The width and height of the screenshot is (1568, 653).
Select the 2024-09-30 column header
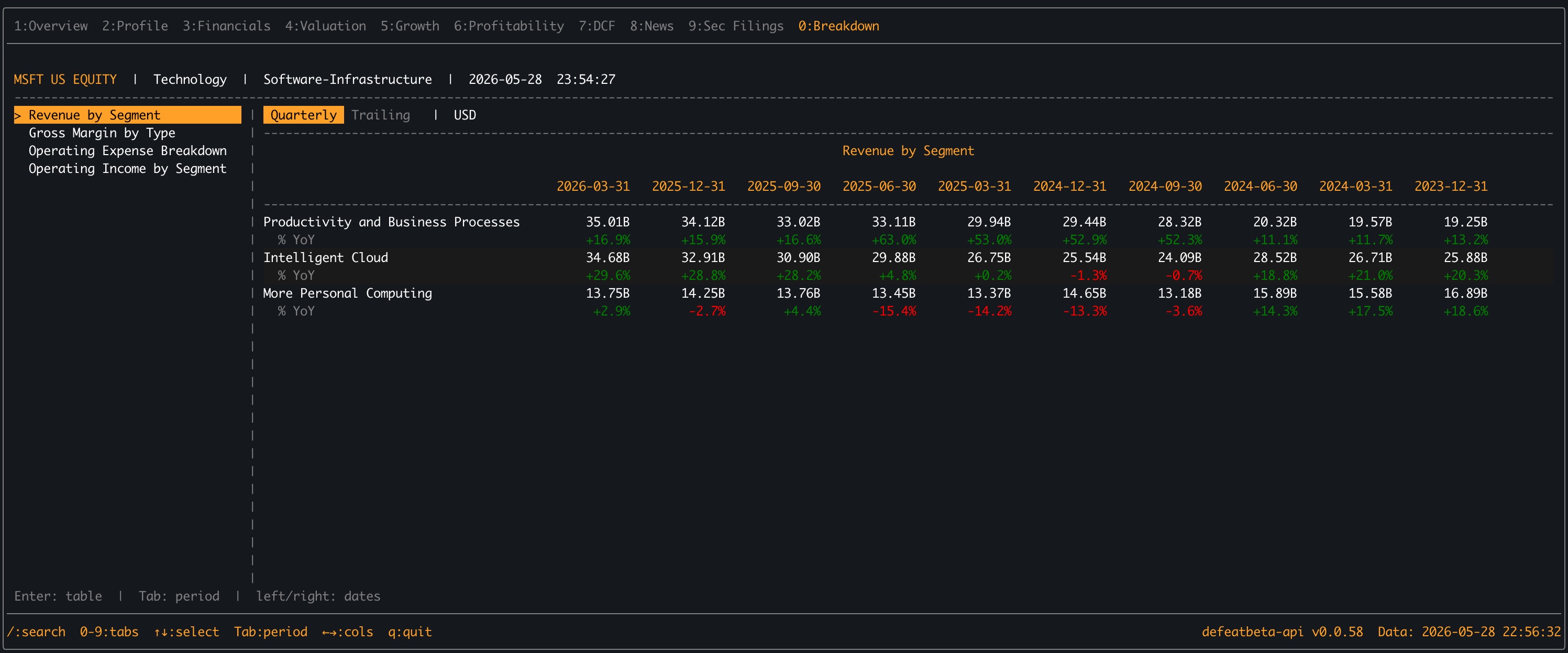(1165, 187)
